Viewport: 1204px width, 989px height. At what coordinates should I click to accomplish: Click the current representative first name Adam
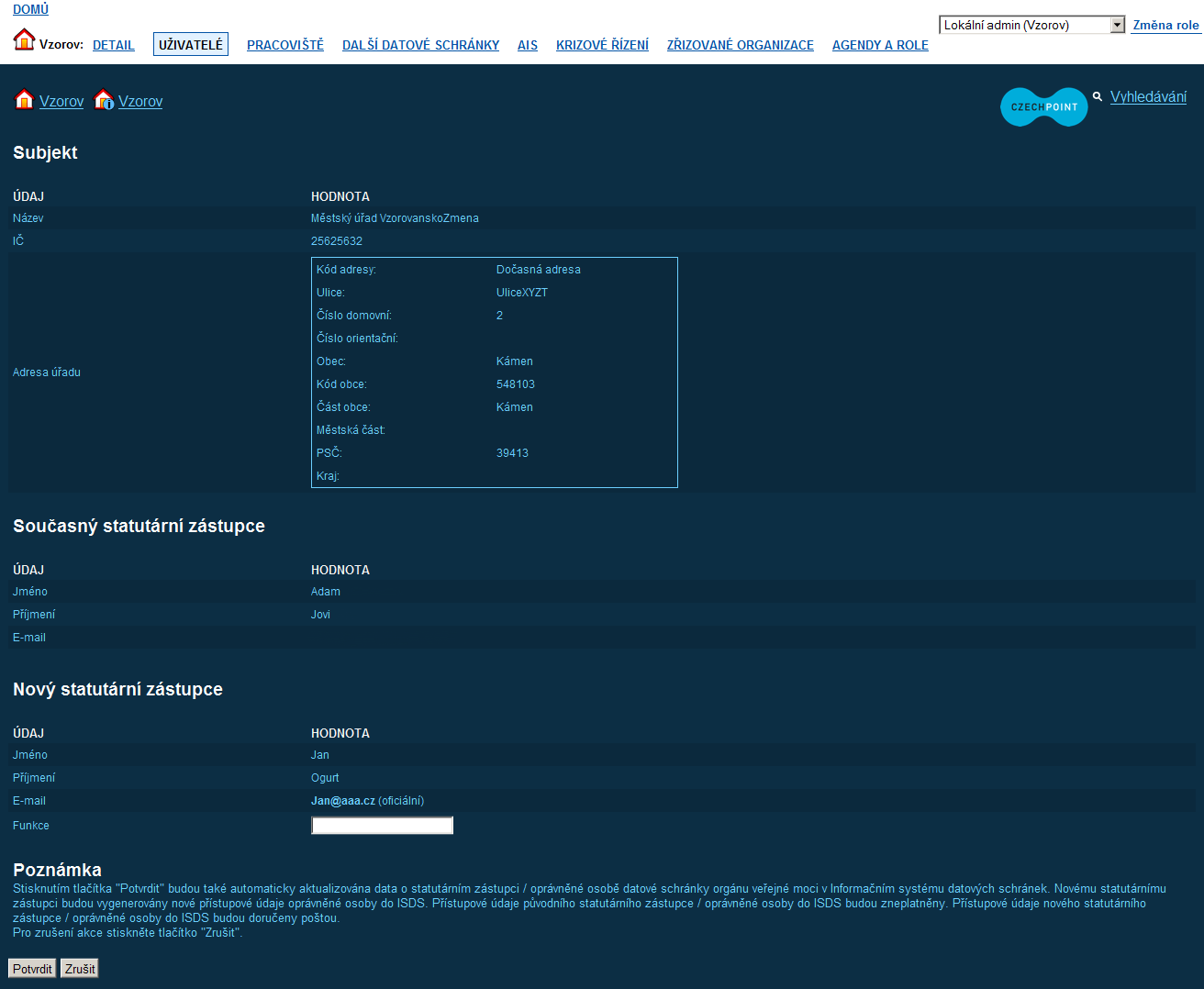coord(326,592)
